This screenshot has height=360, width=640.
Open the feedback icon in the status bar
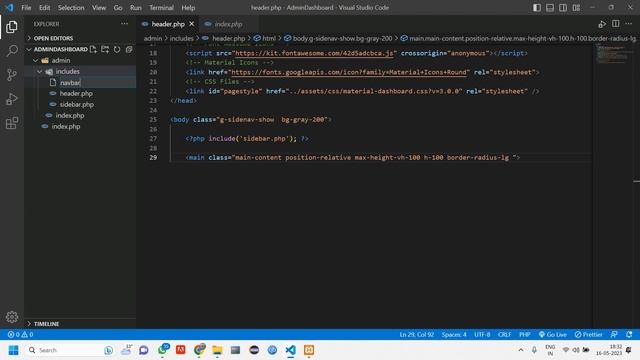coord(614,334)
